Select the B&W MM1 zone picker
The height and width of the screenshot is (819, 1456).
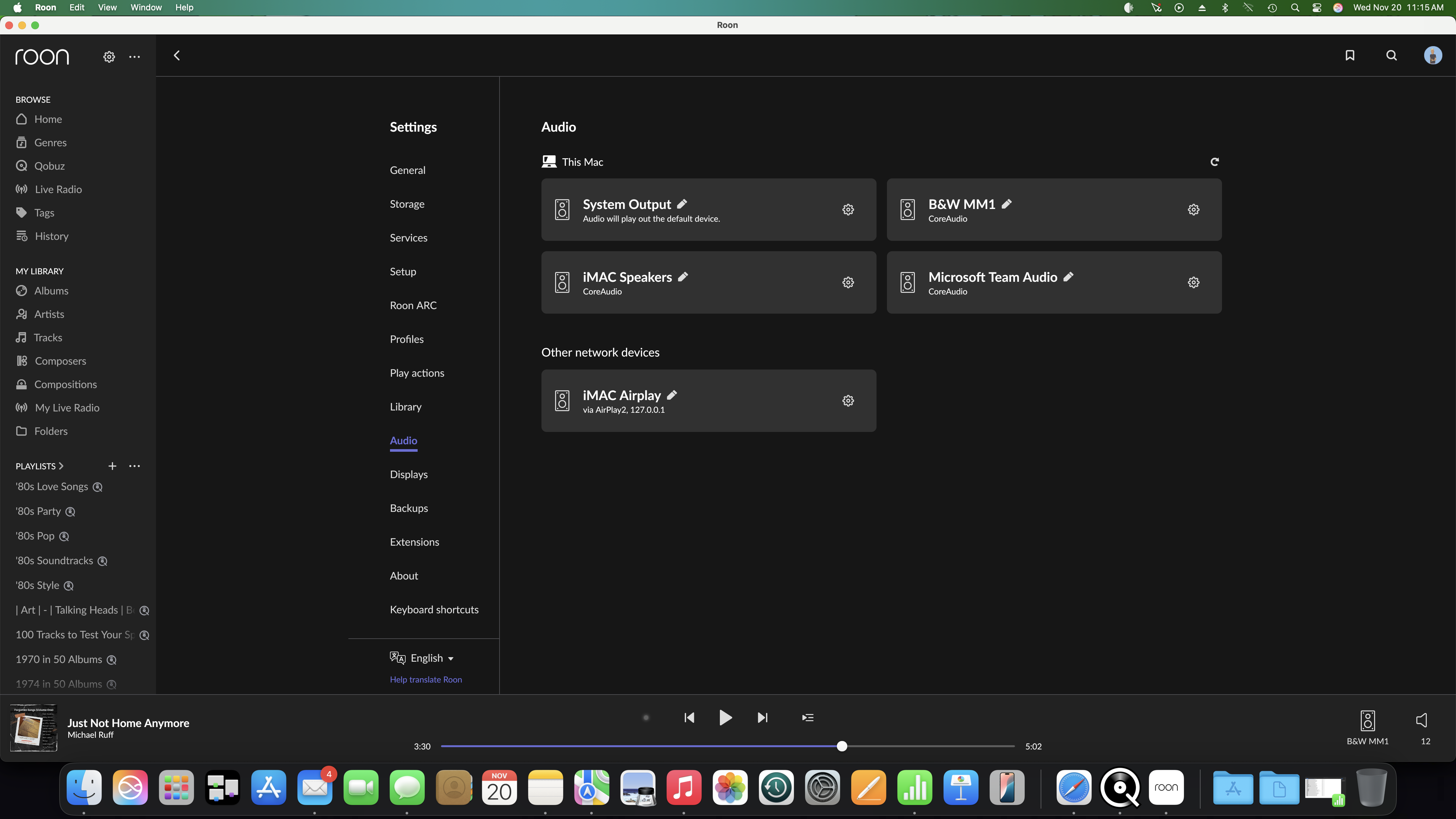(1367, 728)
